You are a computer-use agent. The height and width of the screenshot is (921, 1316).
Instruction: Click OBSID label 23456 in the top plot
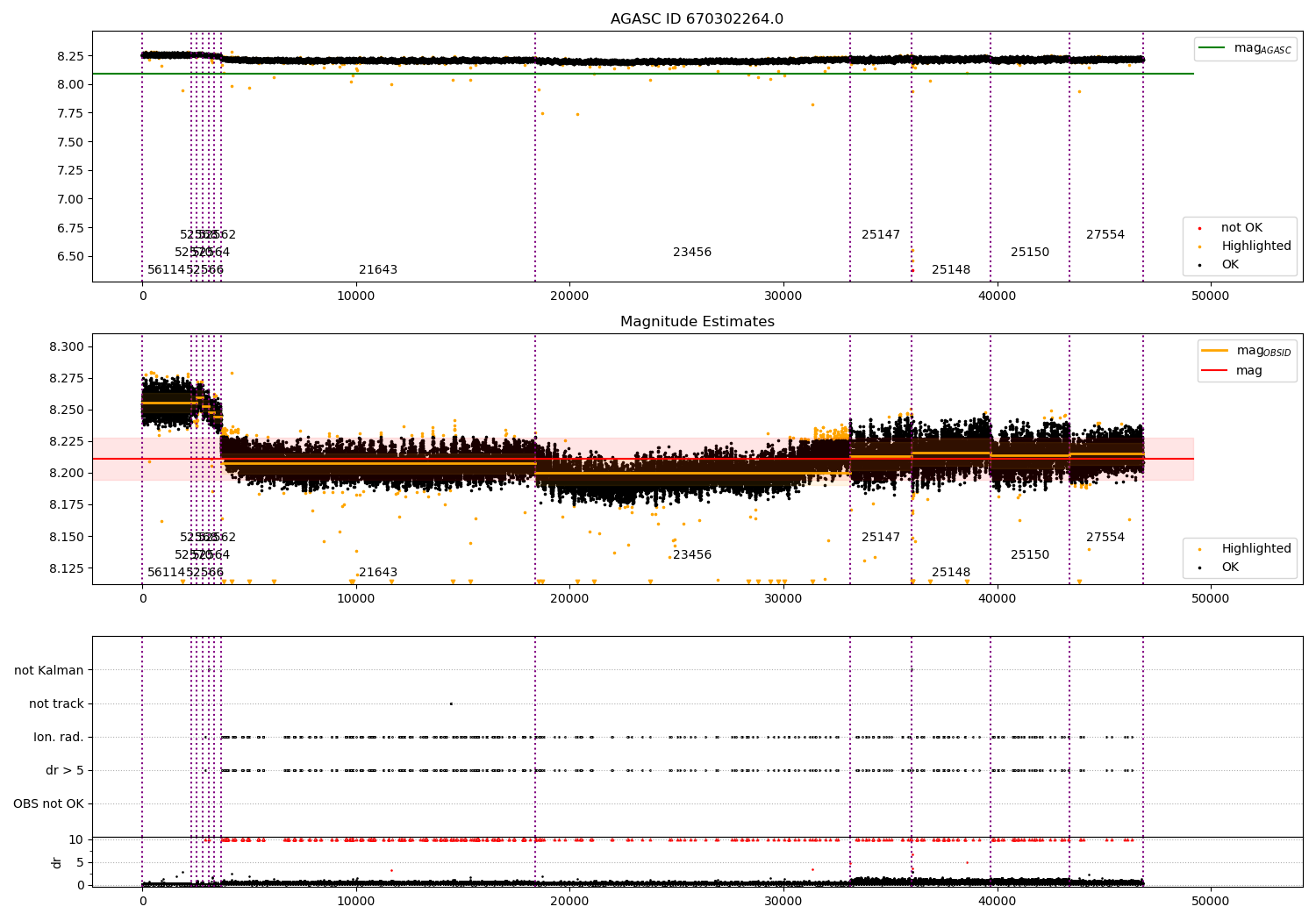coord(692,253)
